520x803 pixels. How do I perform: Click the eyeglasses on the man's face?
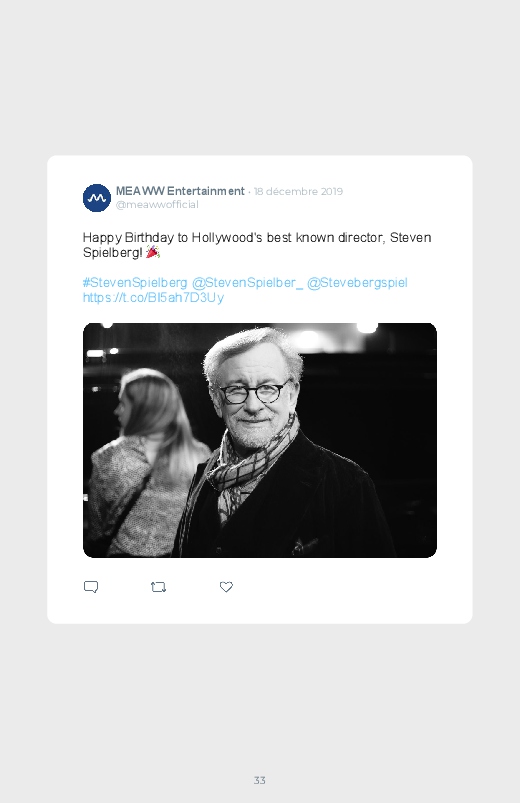pos(254,393)
